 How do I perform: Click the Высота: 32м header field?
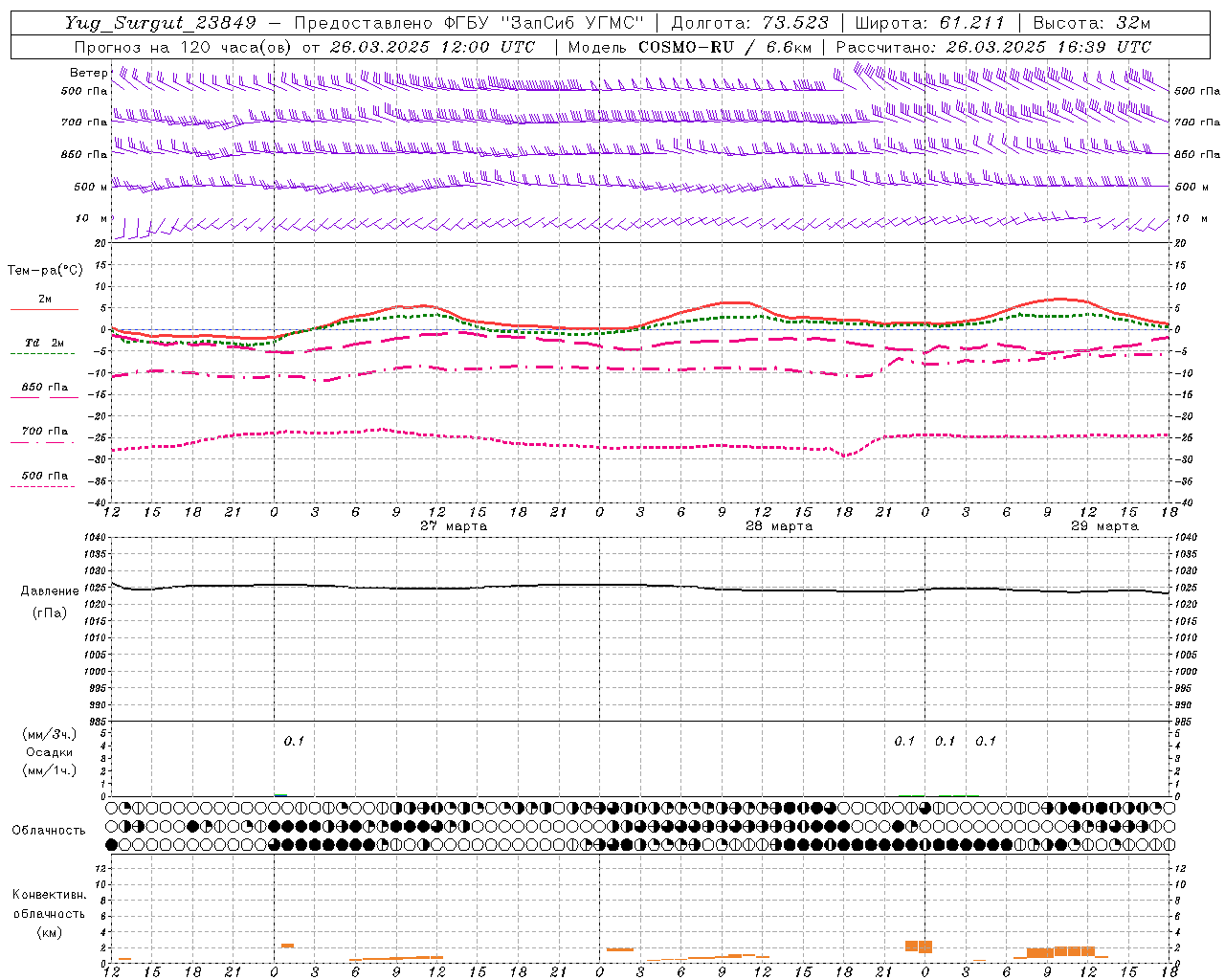pyautogui.click(x=1092, y=23)
